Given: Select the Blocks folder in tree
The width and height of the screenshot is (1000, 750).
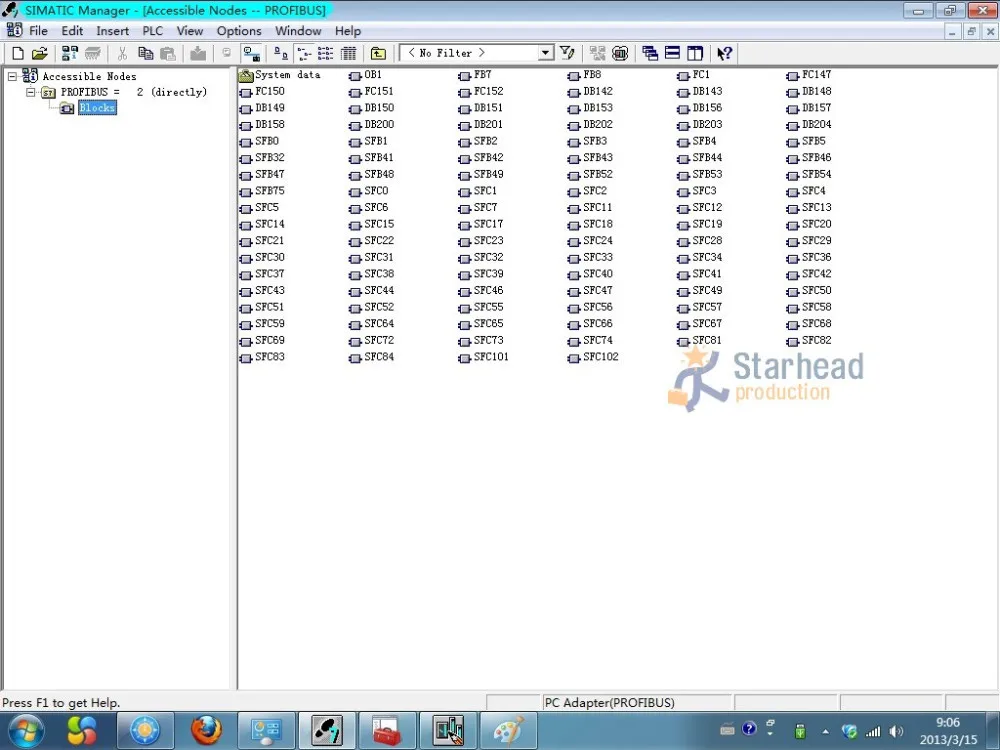Looking at the screenshot, I should [x=98, y=108].
